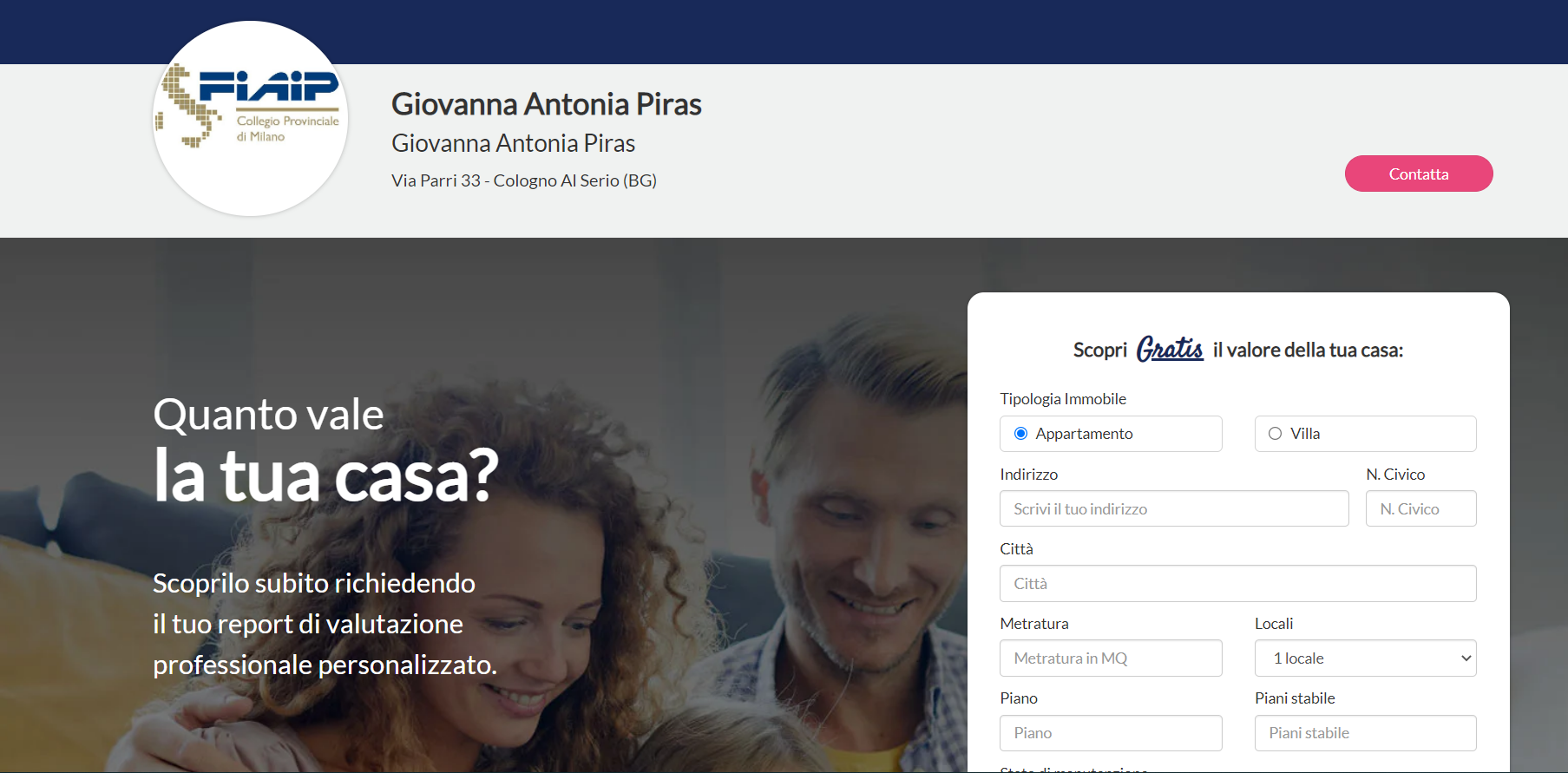Click the Appartamento option label
Viewport: 1568px width, 773px height.
point(1084,434)
